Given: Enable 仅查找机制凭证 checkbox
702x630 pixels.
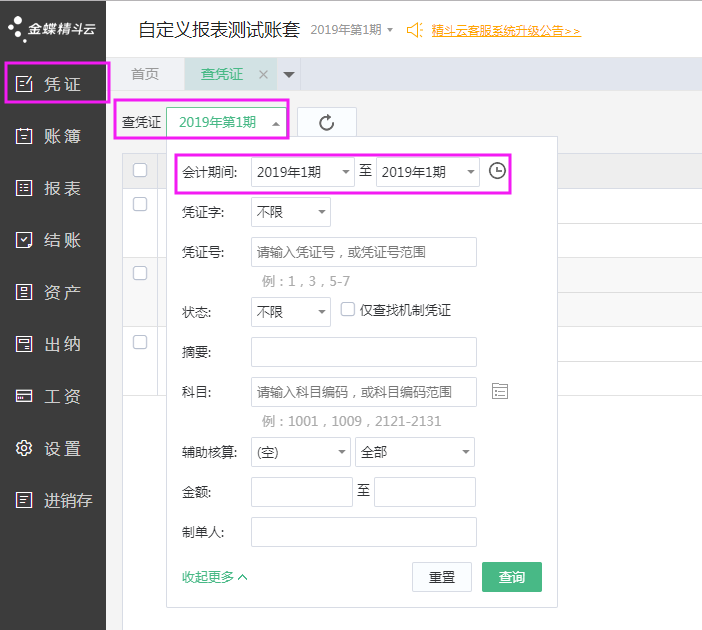Looking at the screenshot, I should 348,310.
